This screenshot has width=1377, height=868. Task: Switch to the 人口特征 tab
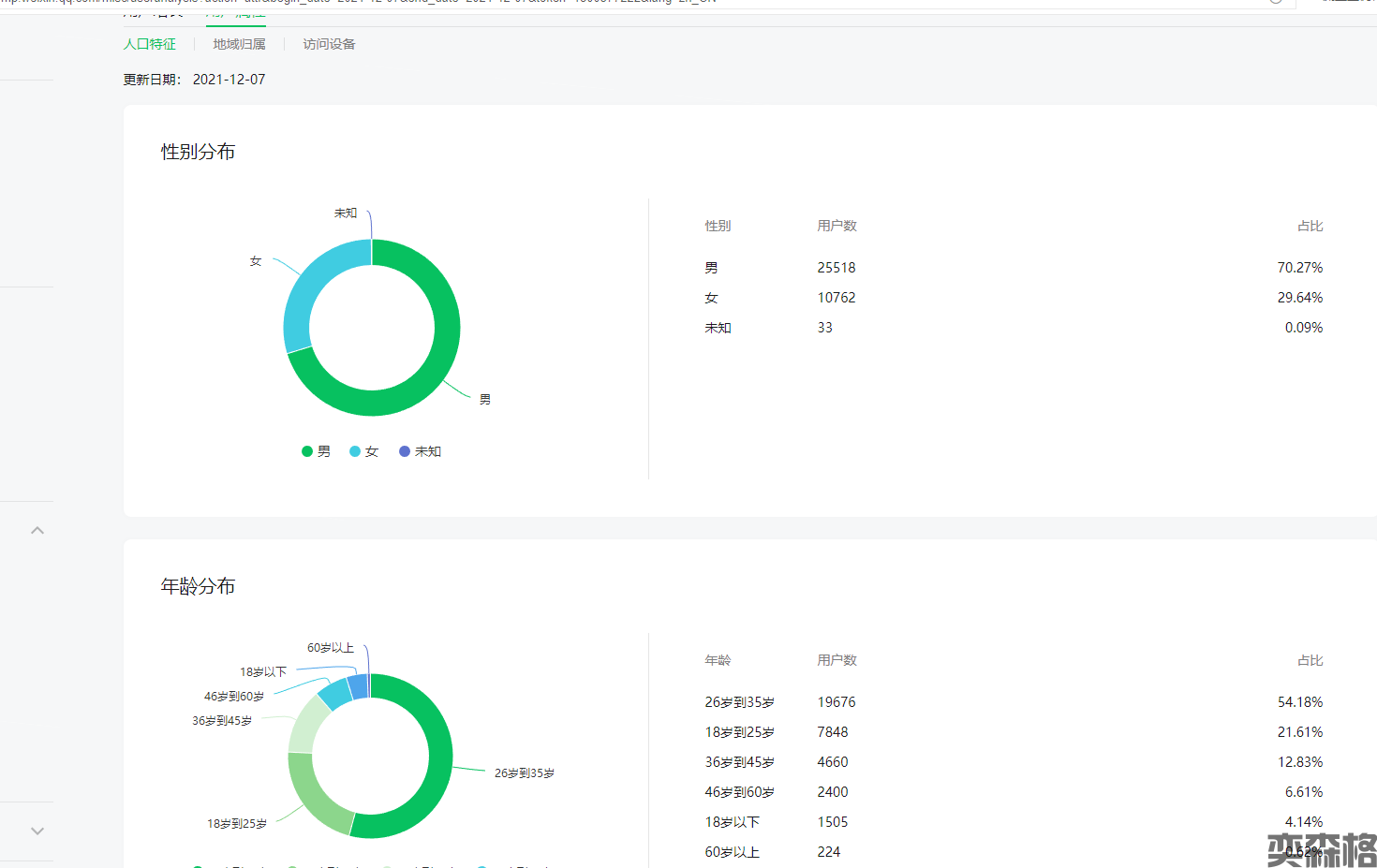click(150, 44)
